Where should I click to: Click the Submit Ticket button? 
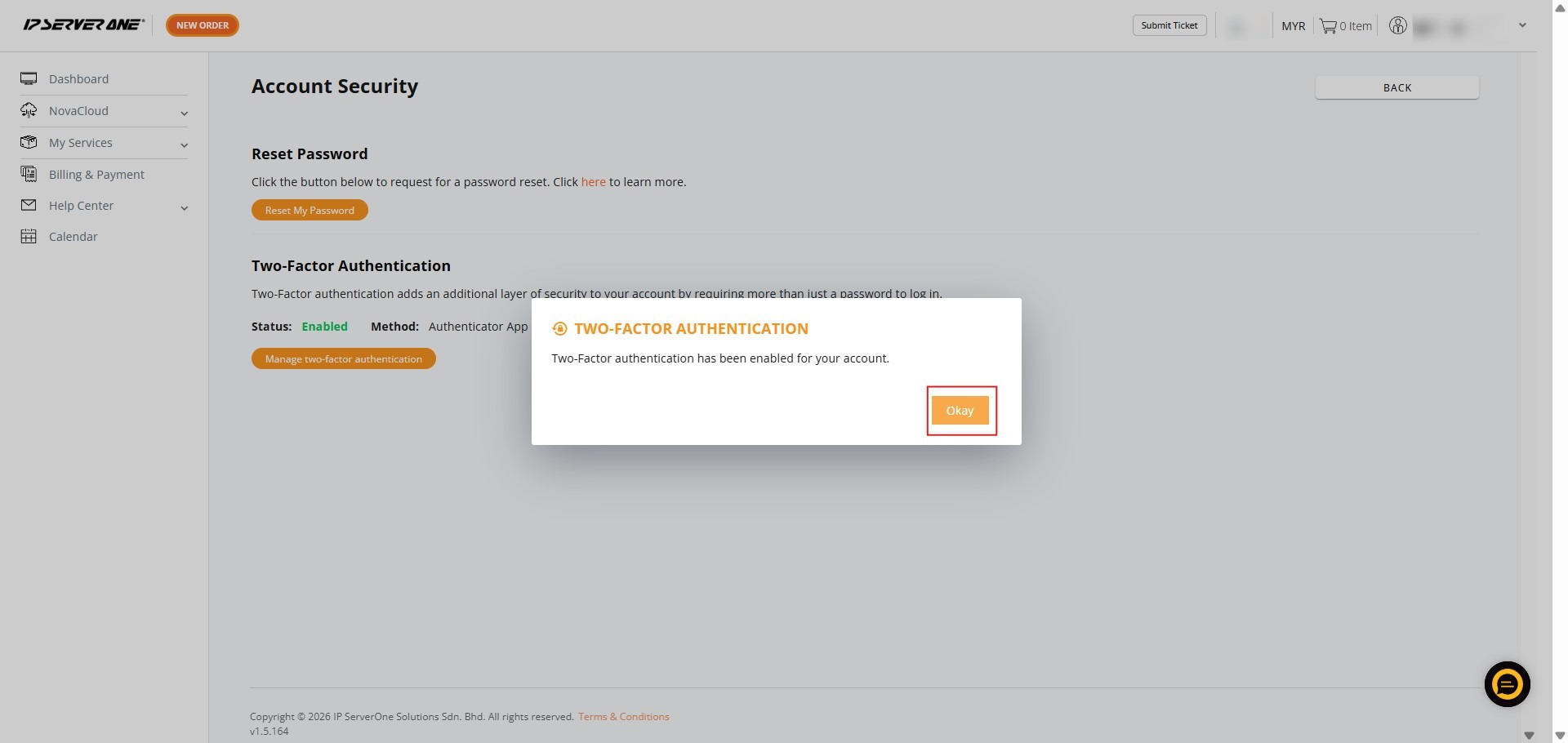click(1169, 25)
